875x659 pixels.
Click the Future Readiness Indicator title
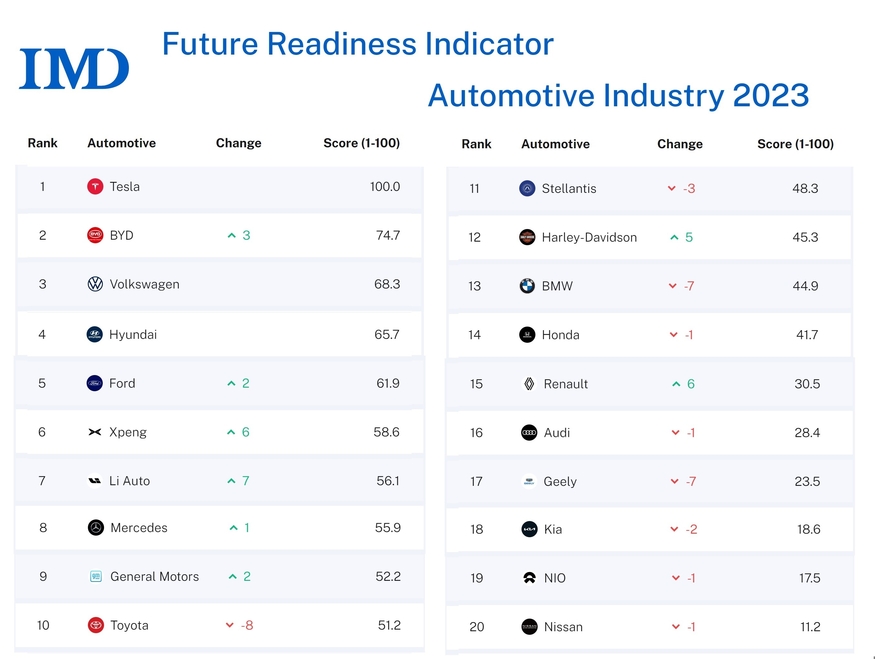click(357, 44)
